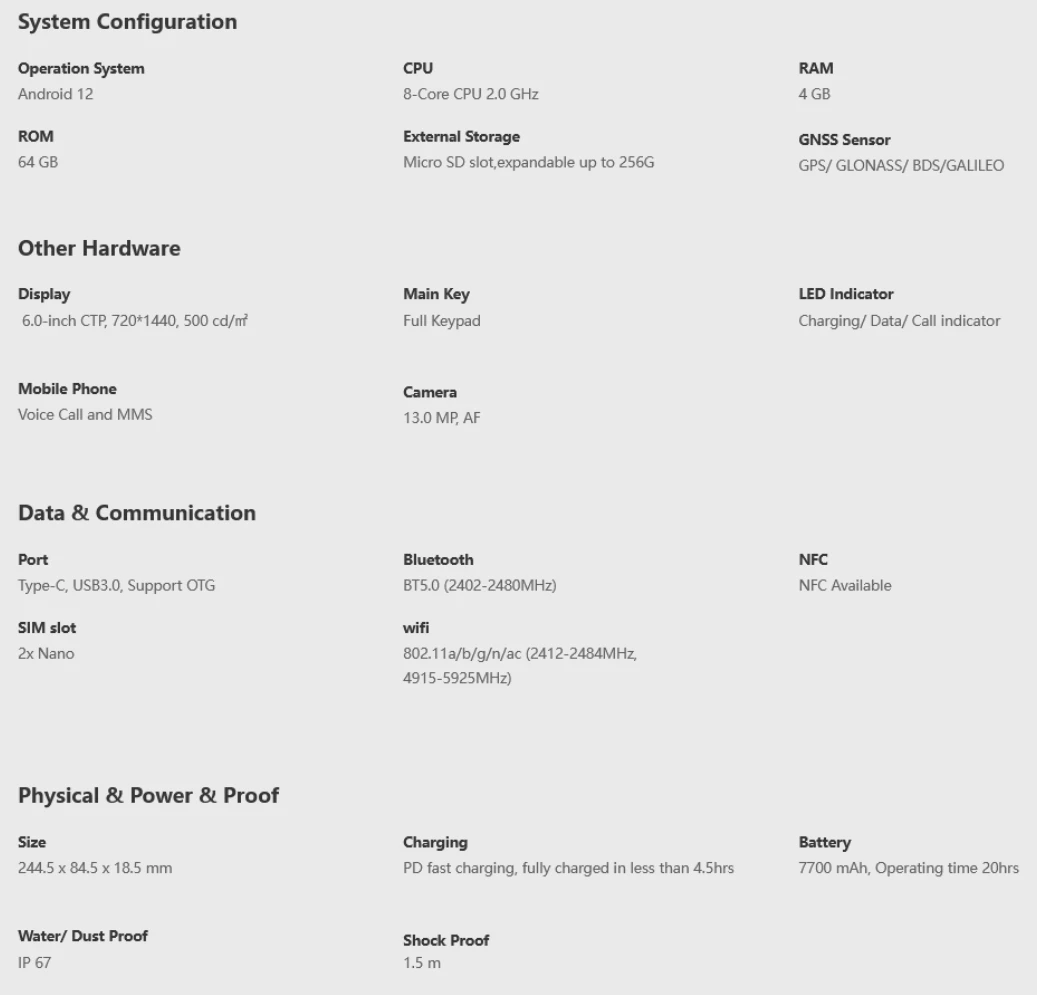This screenshot has height=995, width=1037.
Task: Click the IP 67 rating text
Action: tap(34, 962)
